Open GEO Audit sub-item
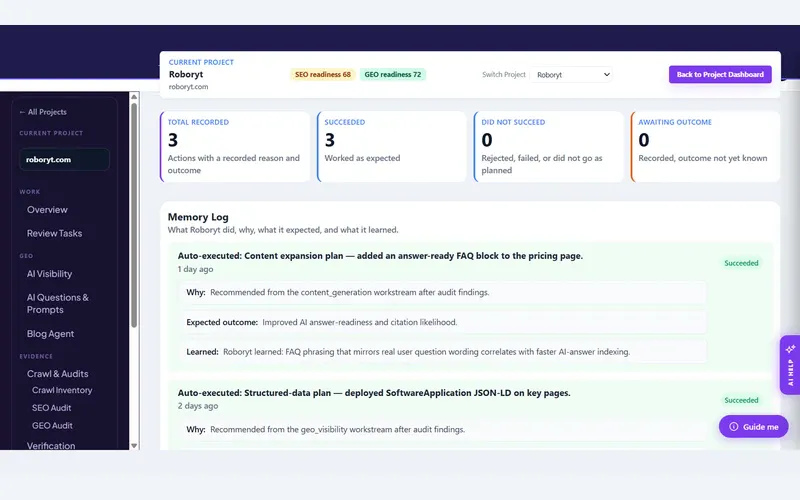Image resolution: width=800 pixels, height=500 pixels. 52,426
